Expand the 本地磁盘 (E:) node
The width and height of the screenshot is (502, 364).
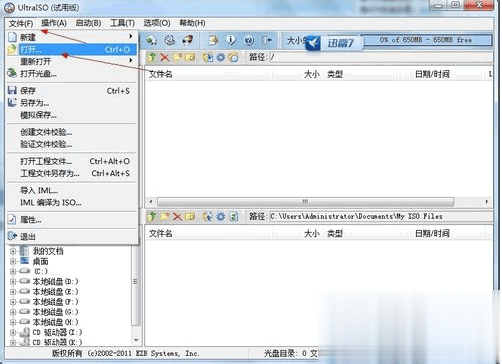tap(13, 292)
